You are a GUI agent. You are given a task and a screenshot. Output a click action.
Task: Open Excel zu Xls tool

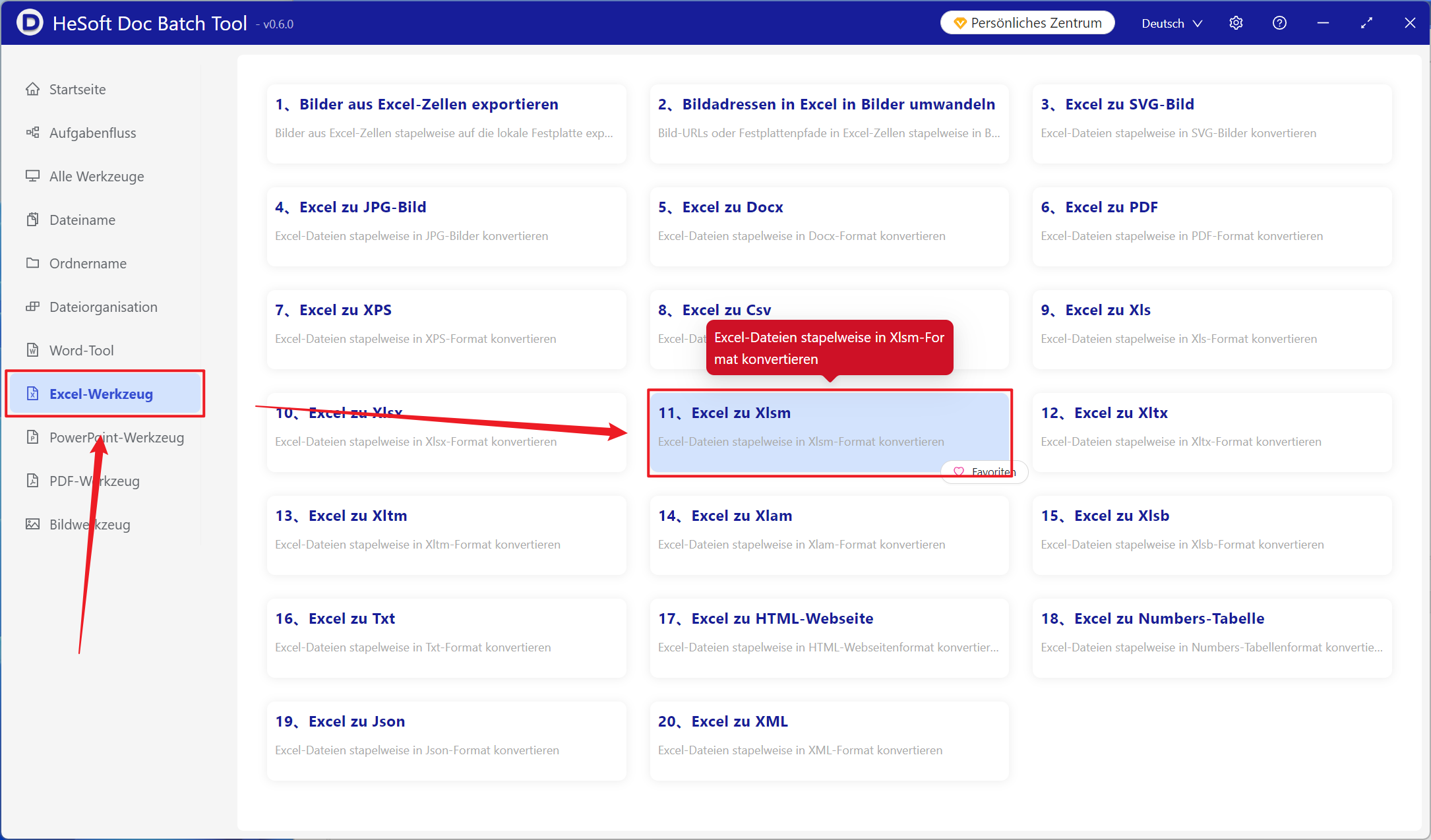click(1212, 330)
